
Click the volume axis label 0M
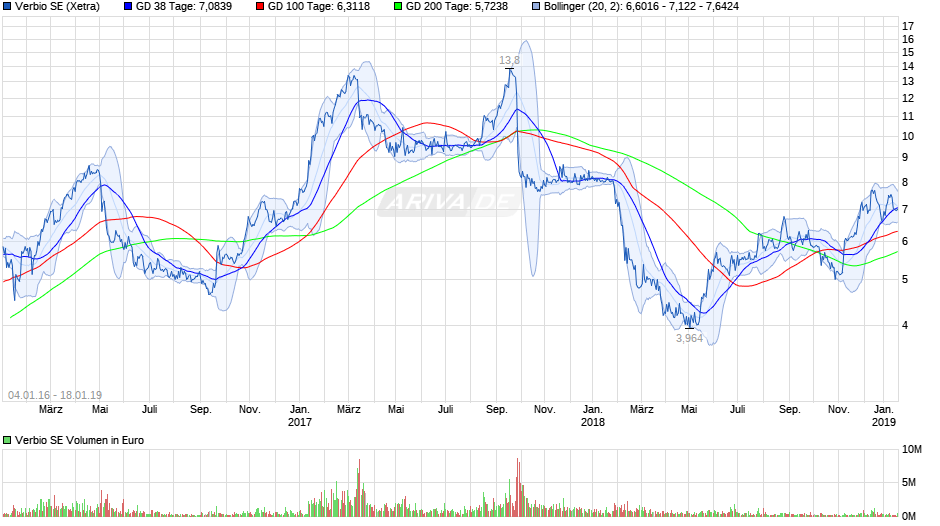coord(909,516)
